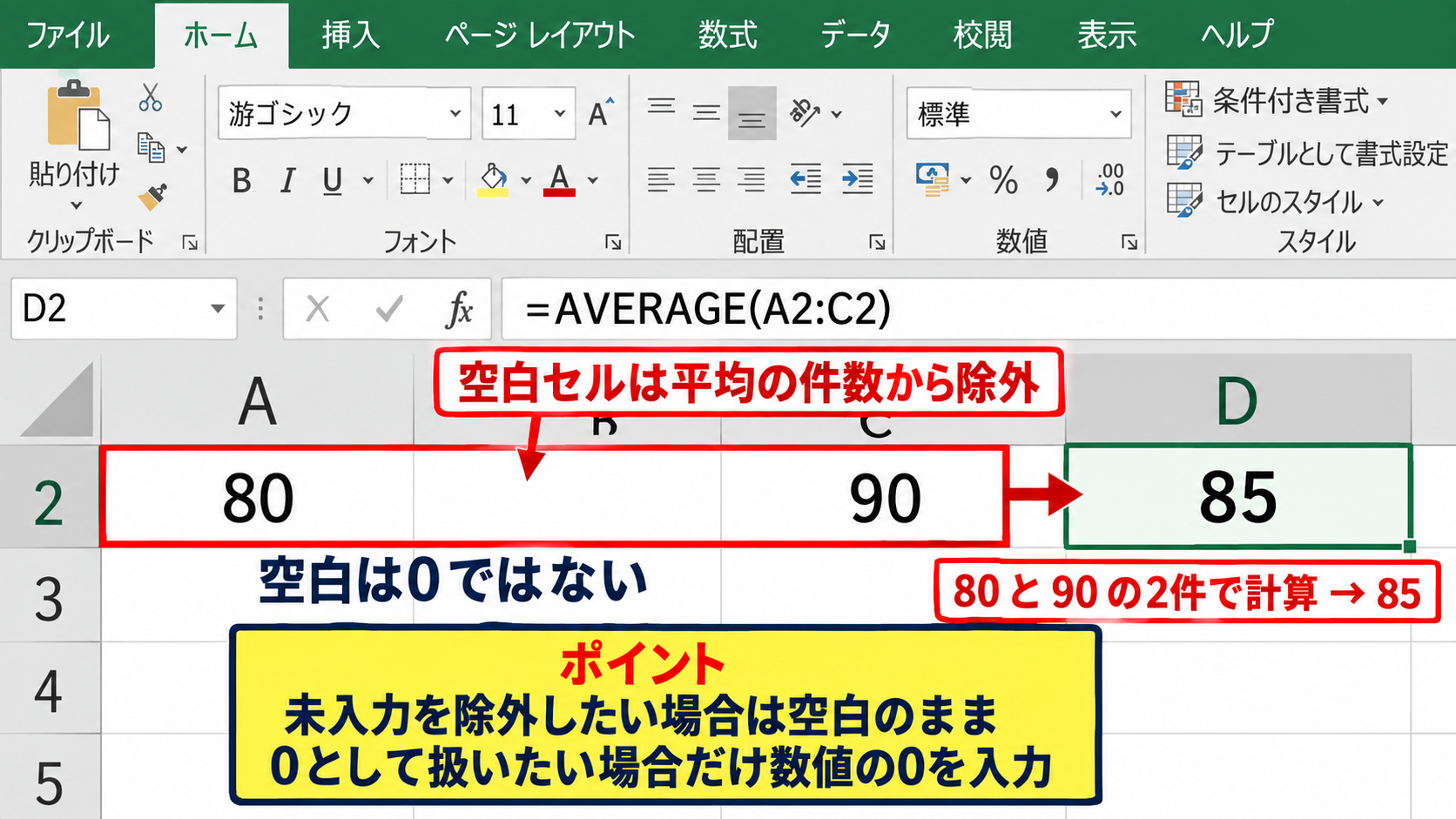Open the ファイル tab
This screenshot has height=819, width=1456.
(x=67, y=35)
